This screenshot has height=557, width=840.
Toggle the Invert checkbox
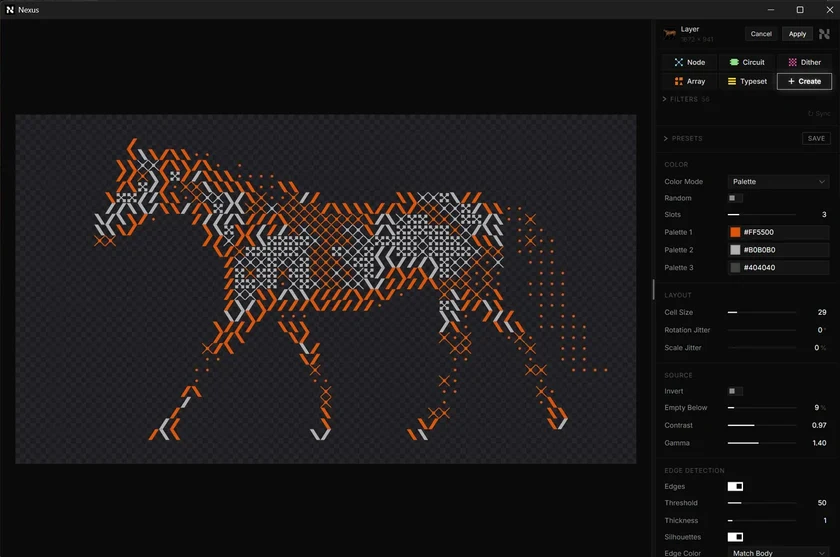point(735,391)
